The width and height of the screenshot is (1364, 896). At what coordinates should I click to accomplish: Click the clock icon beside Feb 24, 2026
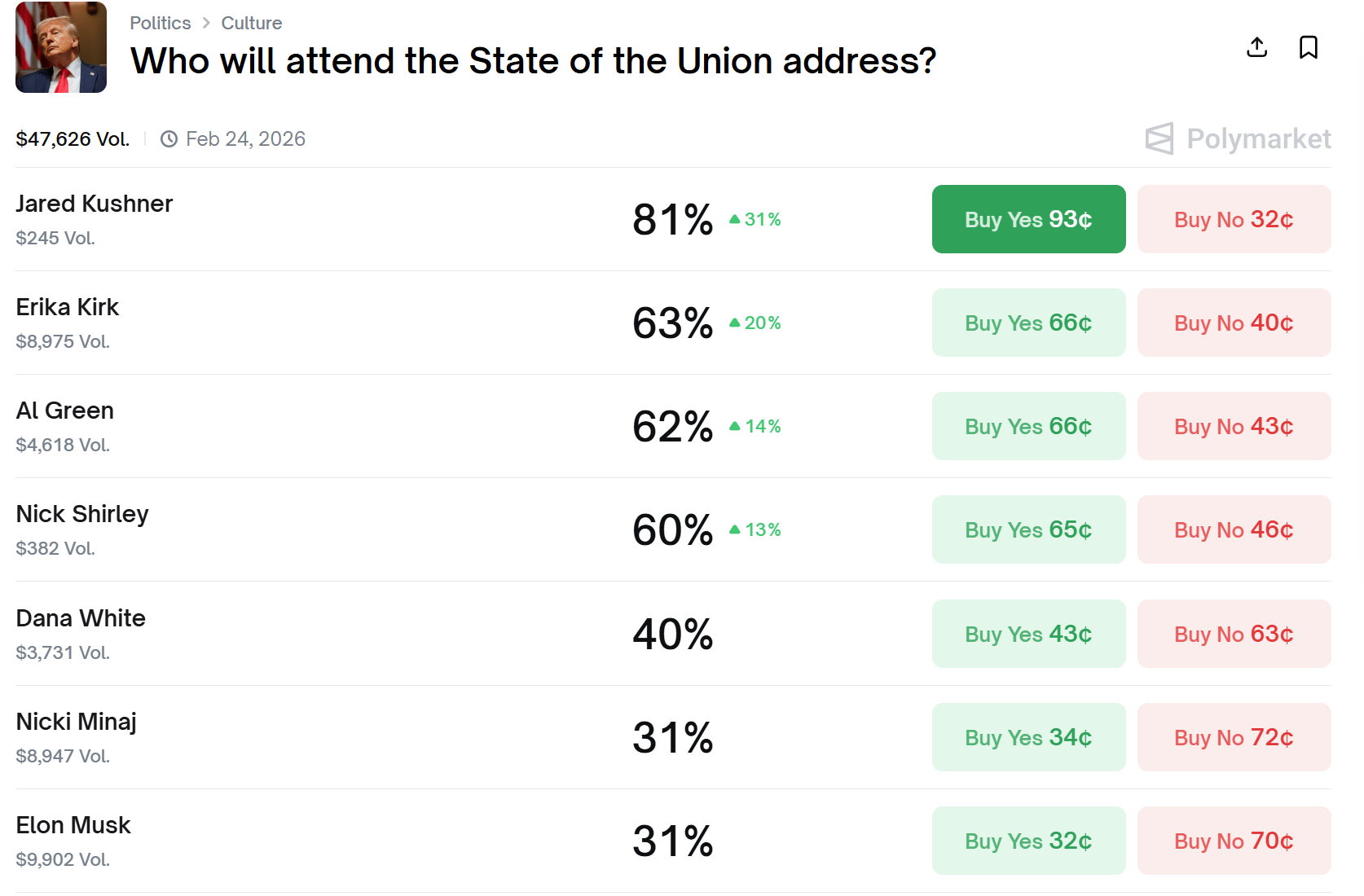point(169,139)
